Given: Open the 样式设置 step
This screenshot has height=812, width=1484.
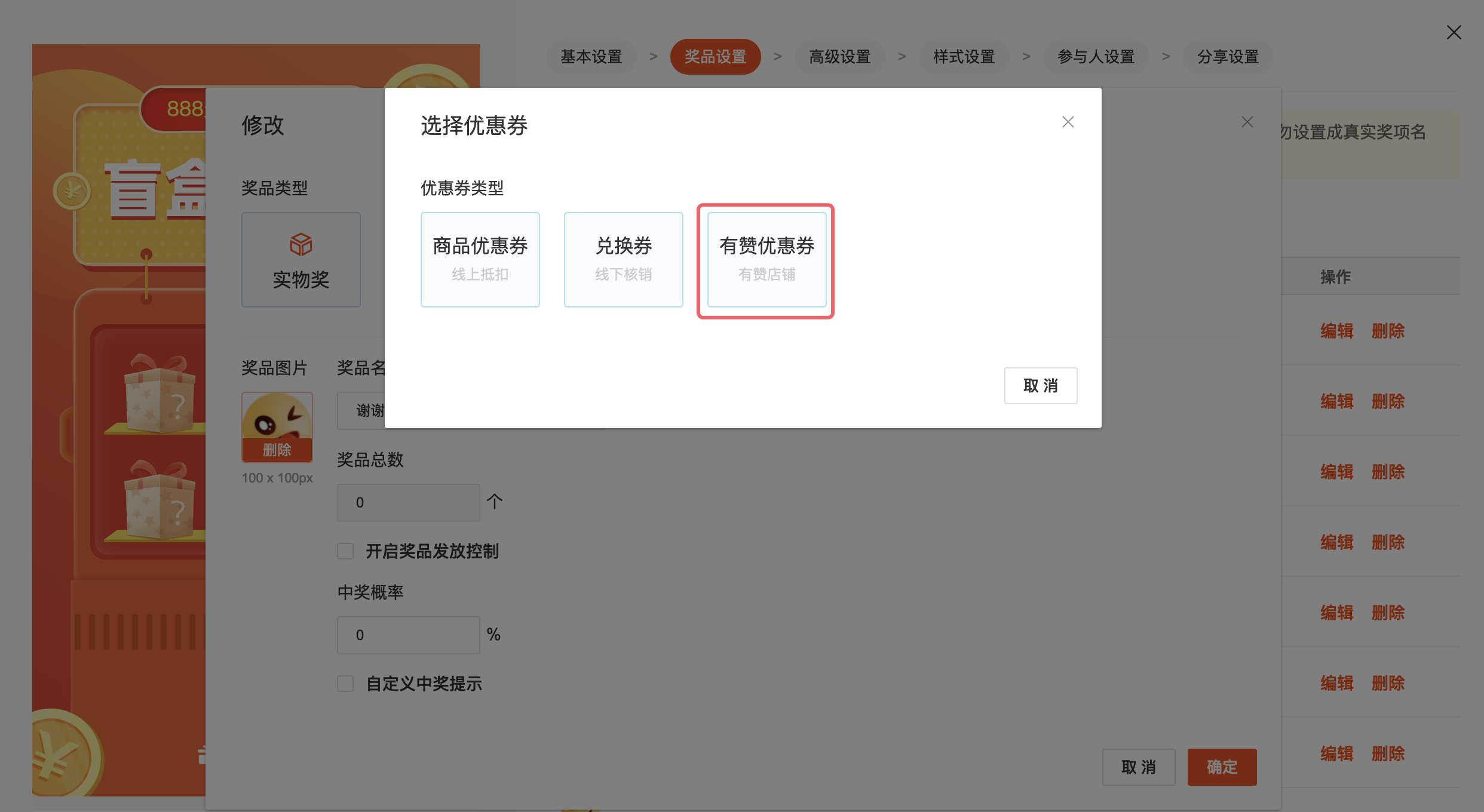Looking at the screenshot, I should [964, 57].
